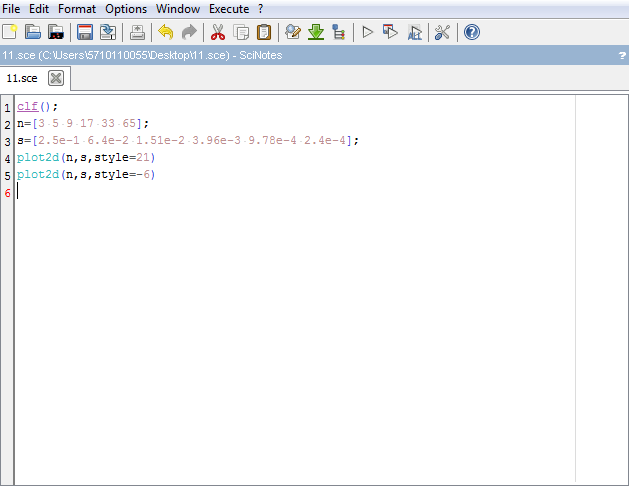Click the plot2d line with style=-6
Screen dimensions: 629x486
coord(86,174)
